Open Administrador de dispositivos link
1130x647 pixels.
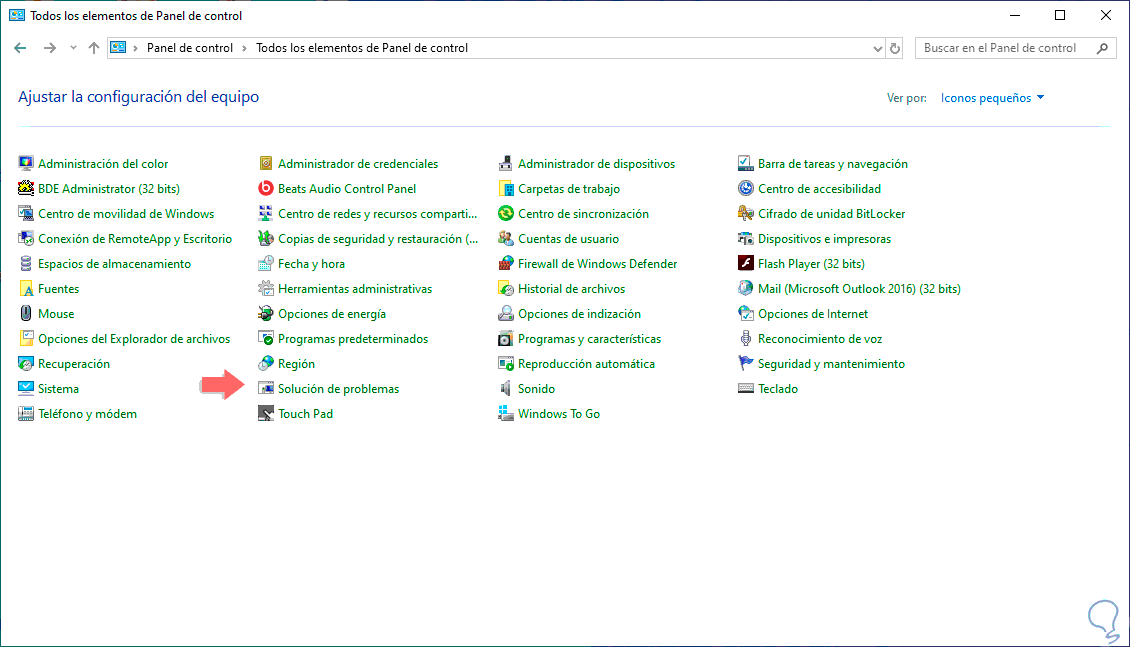tap(597, 164)
